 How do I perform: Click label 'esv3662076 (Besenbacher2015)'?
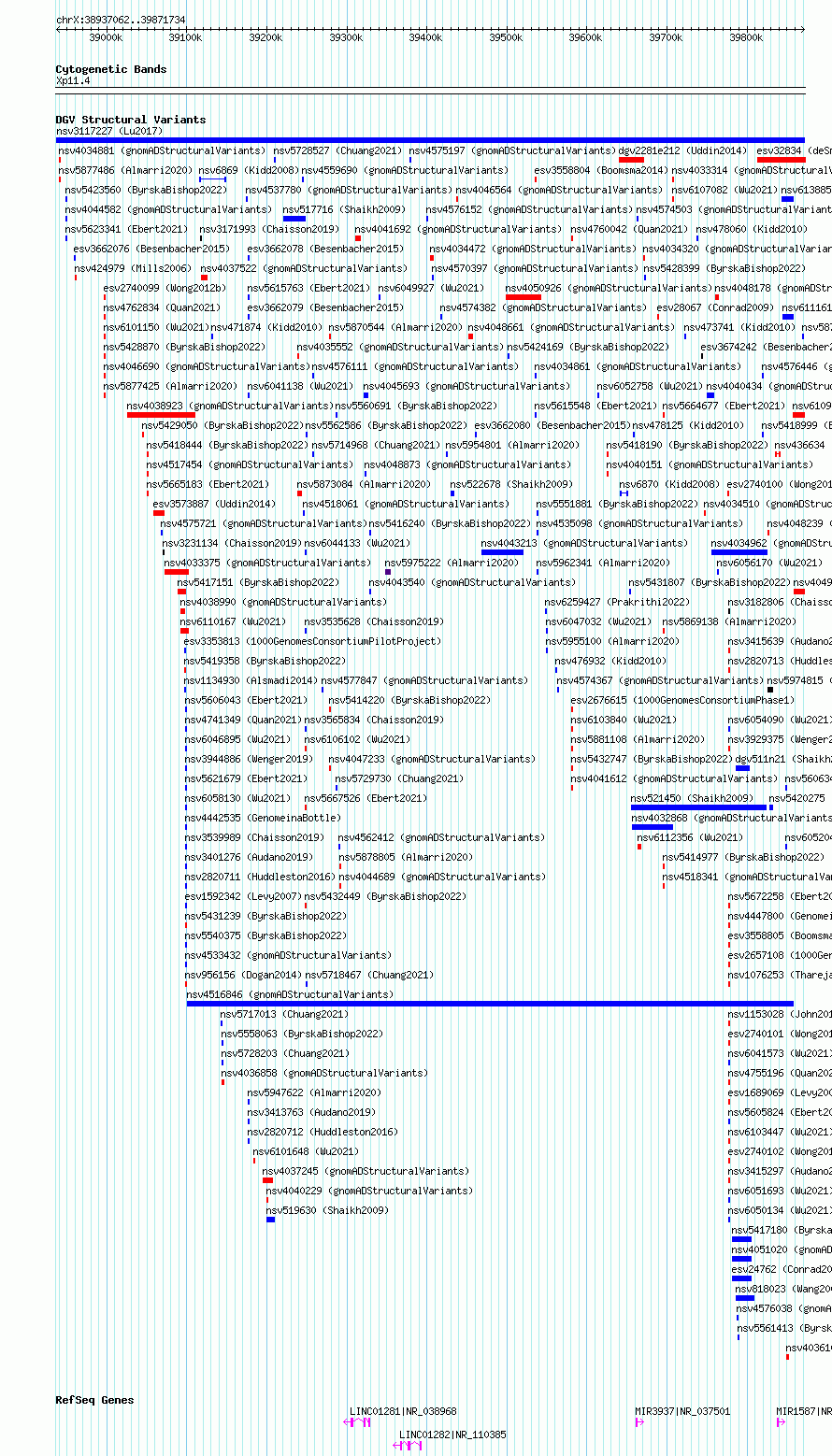[151, 249]
